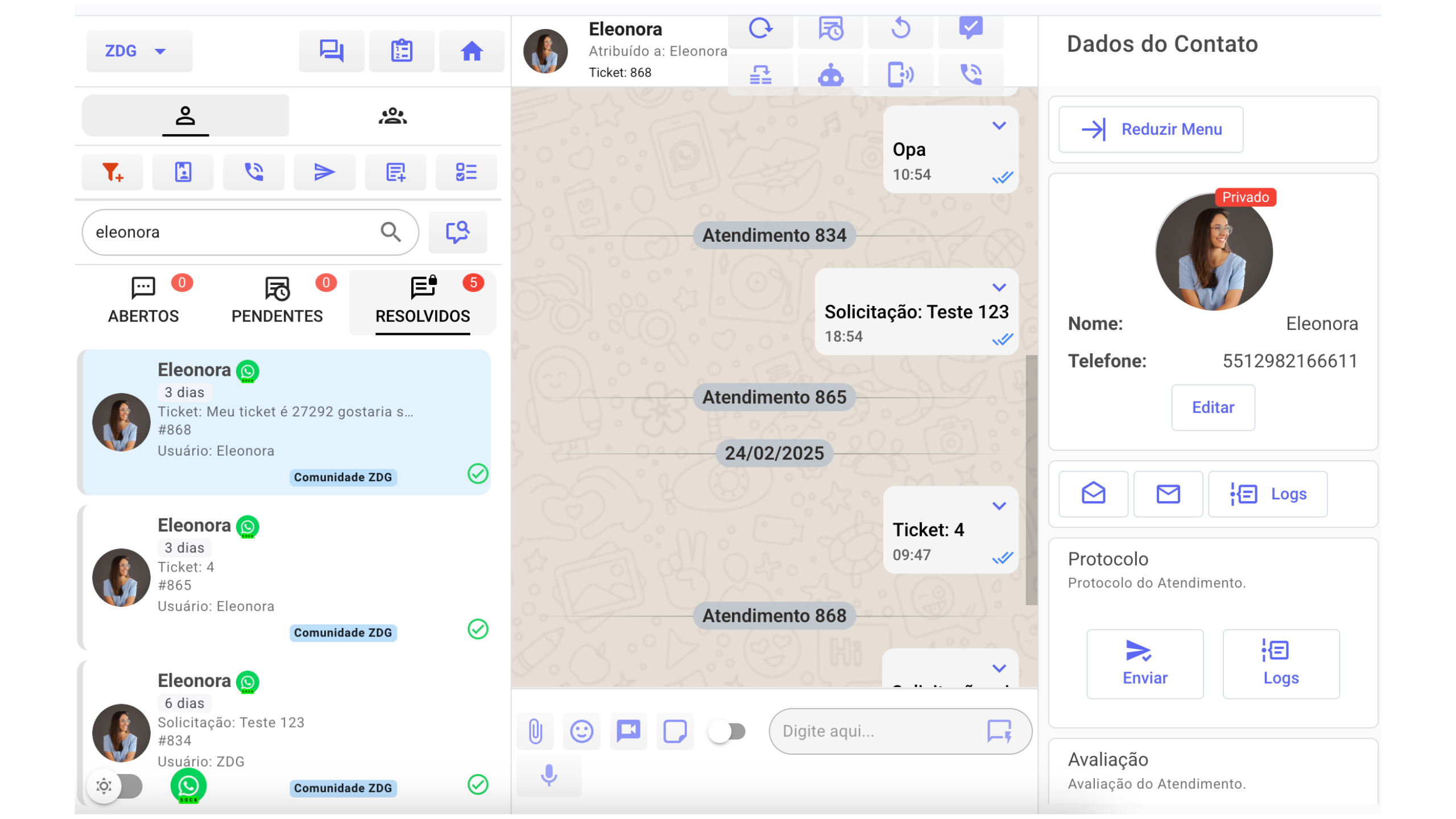Click the paperclip attach file icon

pos(535,731)
